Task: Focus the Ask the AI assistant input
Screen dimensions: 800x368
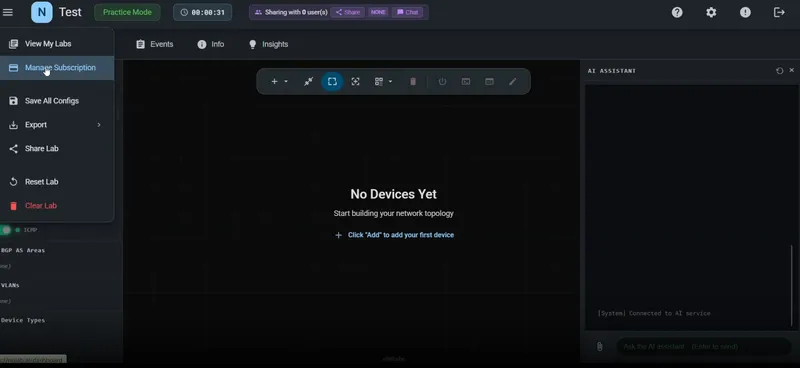Action: 704,347
